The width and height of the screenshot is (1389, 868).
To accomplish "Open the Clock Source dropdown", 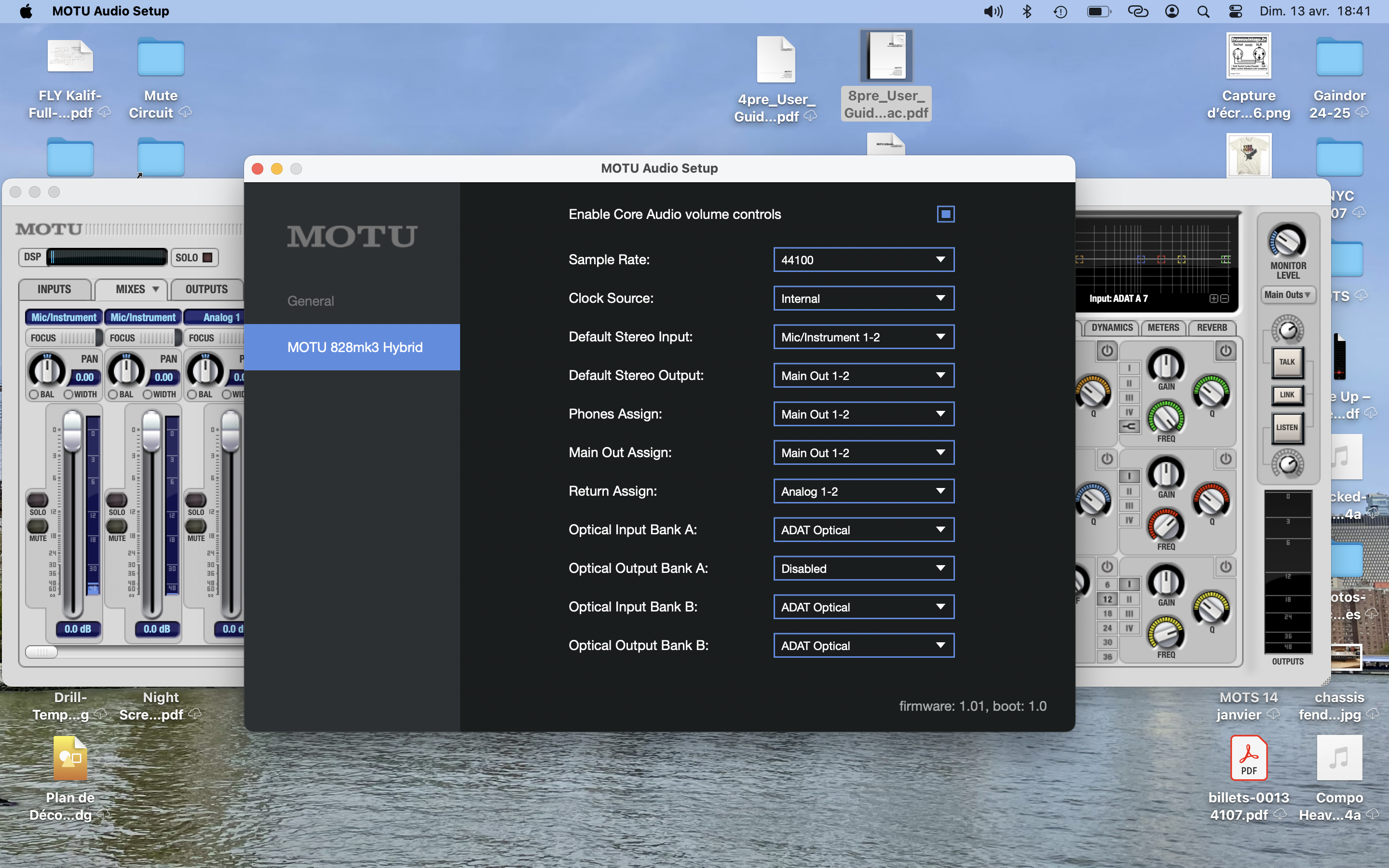I will [864, 298].
